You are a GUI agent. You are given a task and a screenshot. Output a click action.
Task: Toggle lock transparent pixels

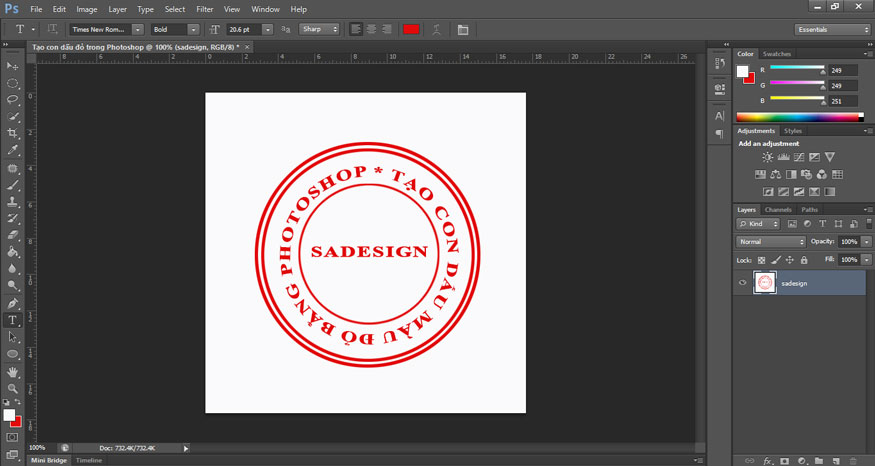[761, 260]
